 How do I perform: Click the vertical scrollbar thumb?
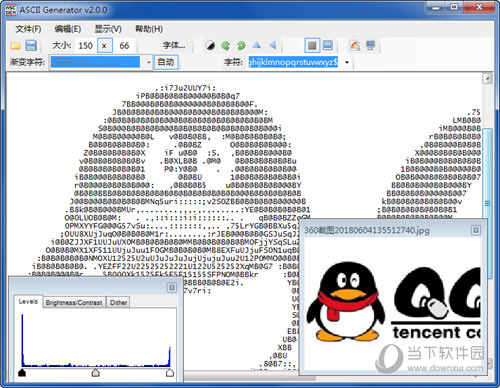tap(487, 203)
